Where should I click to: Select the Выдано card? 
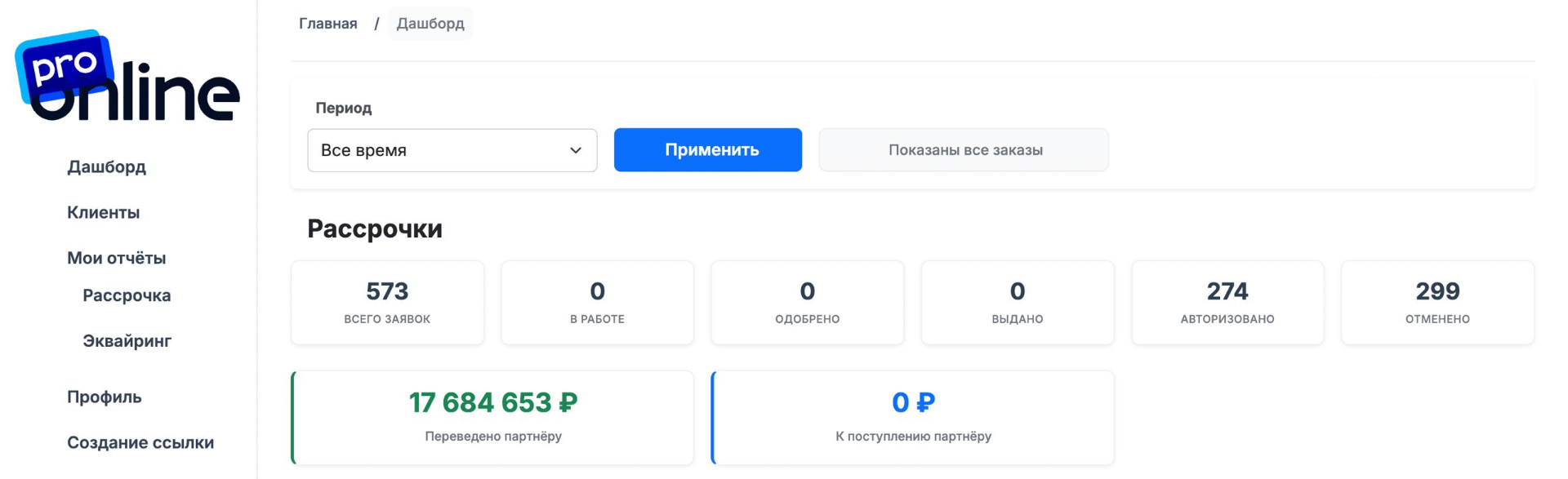pos(1018,303)
